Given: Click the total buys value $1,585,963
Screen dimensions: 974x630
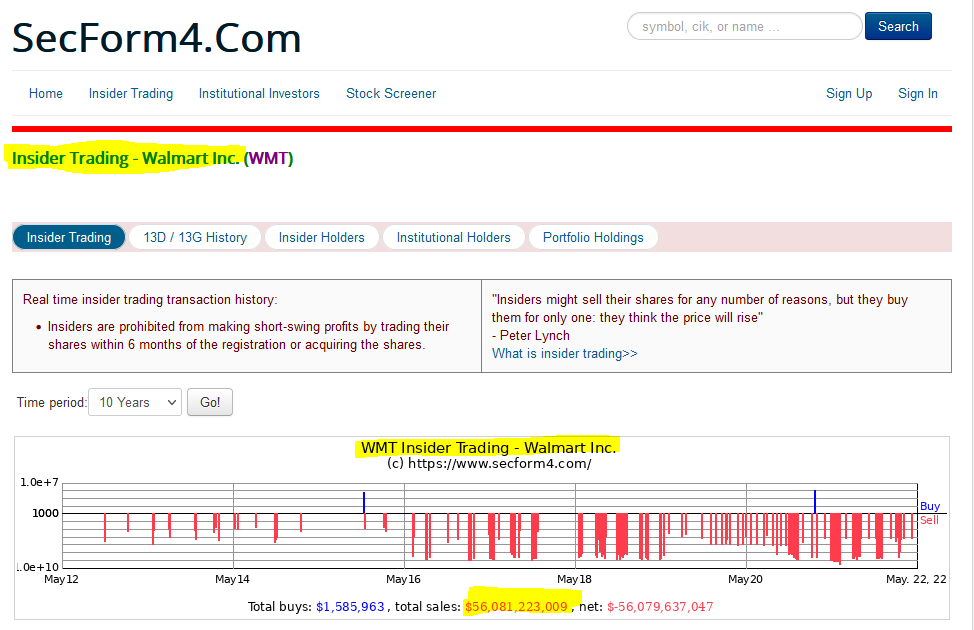Looking at the screenshot, I should (350, 606).
